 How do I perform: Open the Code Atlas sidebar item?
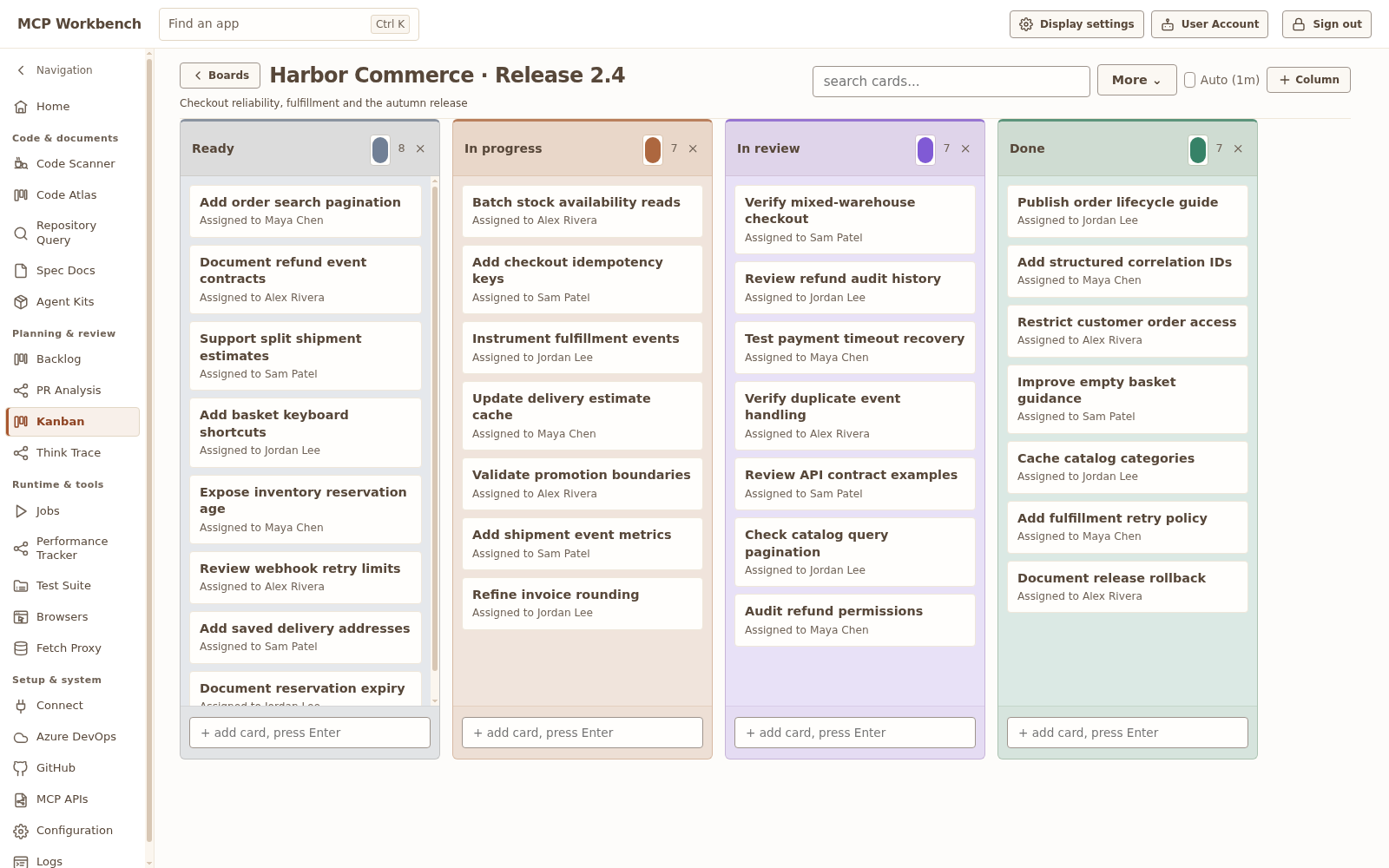pyautogui.click(x=73, y=194)
